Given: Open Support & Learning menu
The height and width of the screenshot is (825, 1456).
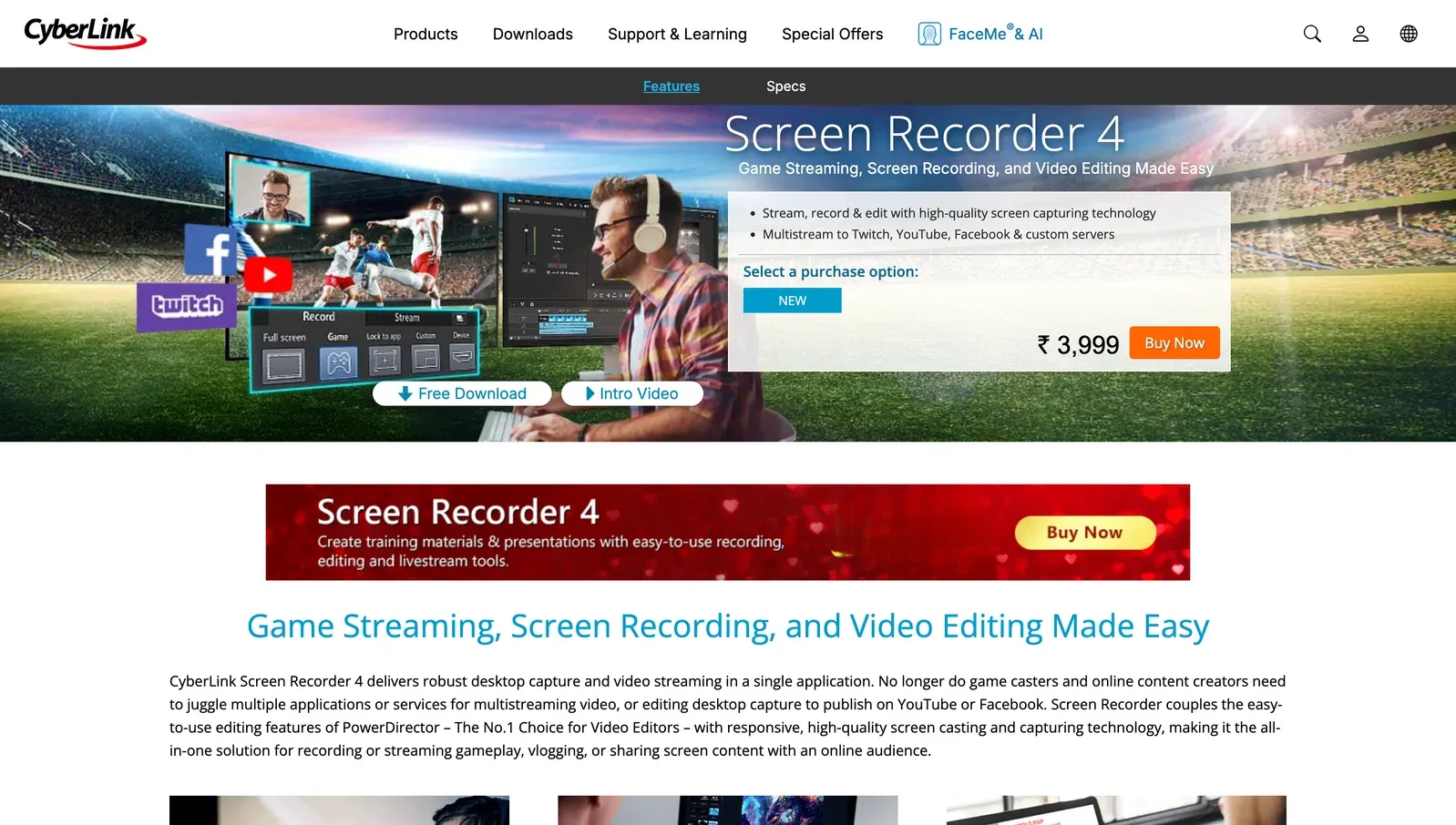Looking at the screenshot, I should (677, 34).
